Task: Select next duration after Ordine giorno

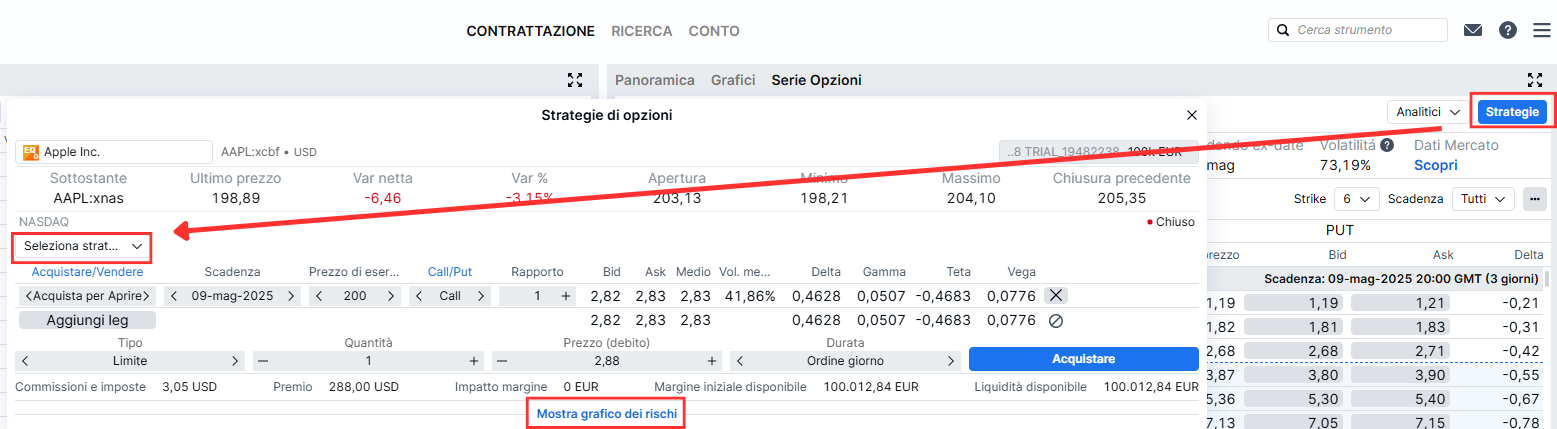Action: (949, 361)
